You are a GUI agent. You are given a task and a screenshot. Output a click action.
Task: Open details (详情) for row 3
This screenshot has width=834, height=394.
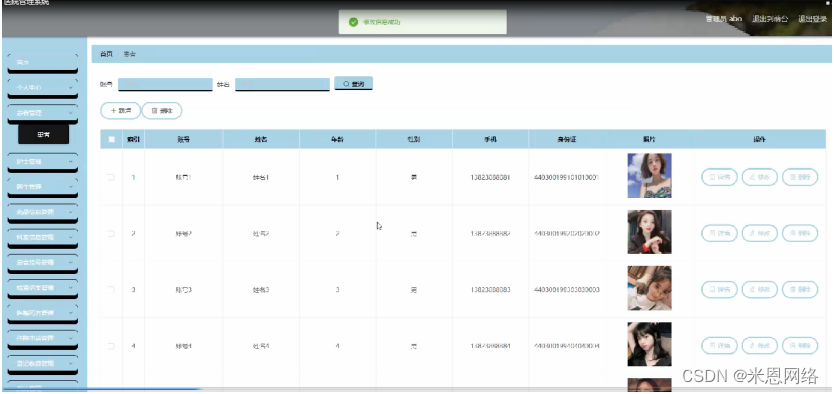point(719,290)
